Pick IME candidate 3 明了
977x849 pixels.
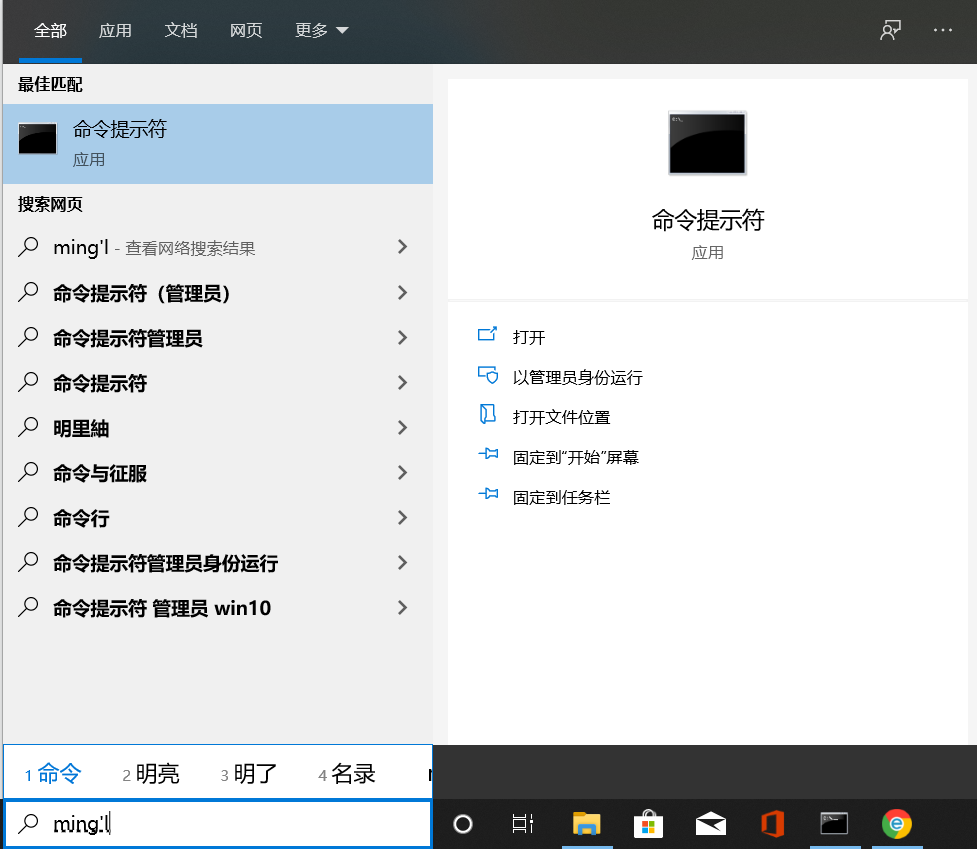coord(249,774)
